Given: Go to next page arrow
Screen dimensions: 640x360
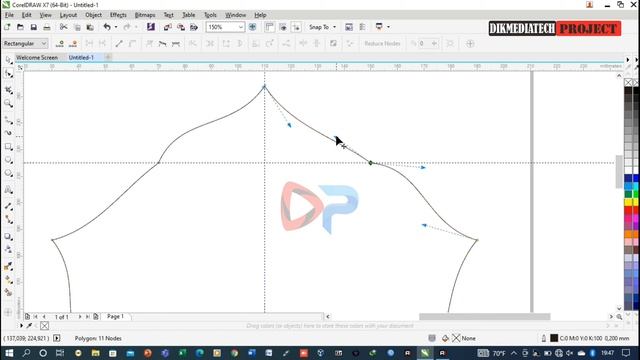Looking at the screenshot, I should click(x=80, y=317).
